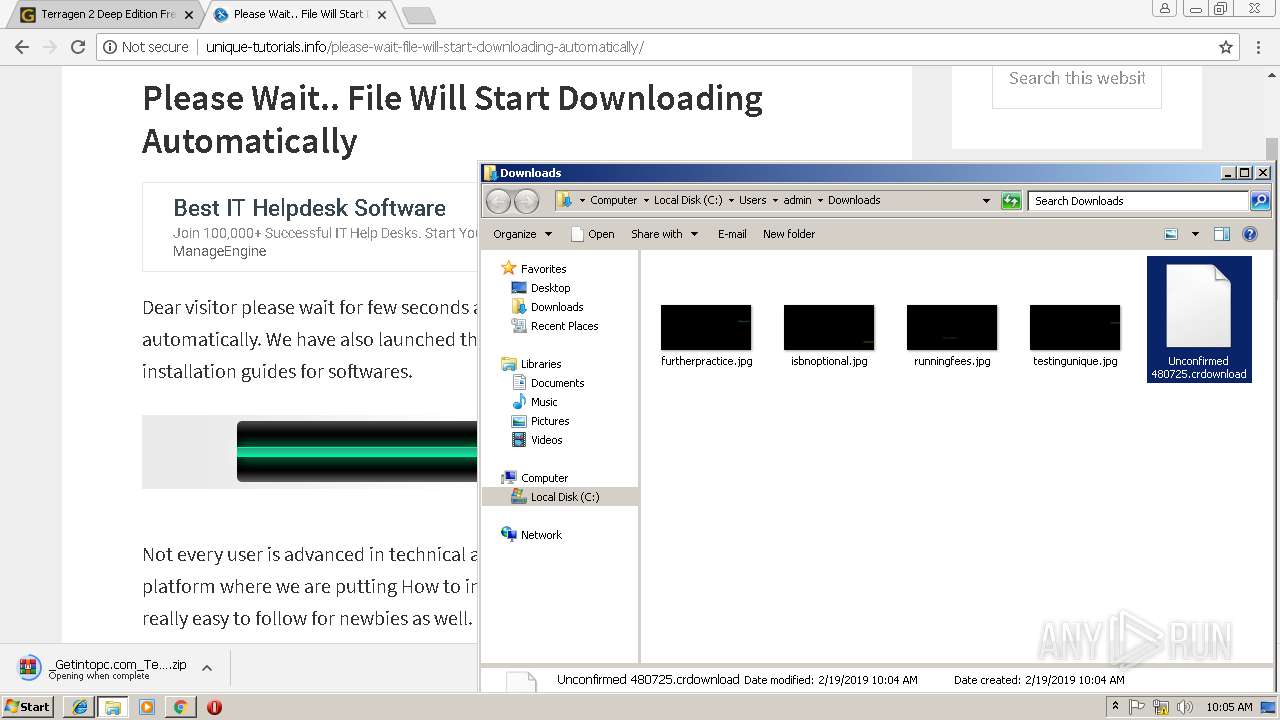Viewport: 1280px width, 720px height.
Task: Select the Unconfirmed 480725.crdownload file
Action: (x=1199, y=320)
